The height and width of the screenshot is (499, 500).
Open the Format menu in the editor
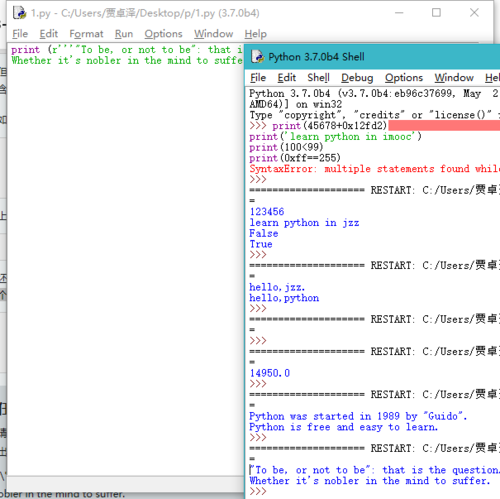[86, 34]
